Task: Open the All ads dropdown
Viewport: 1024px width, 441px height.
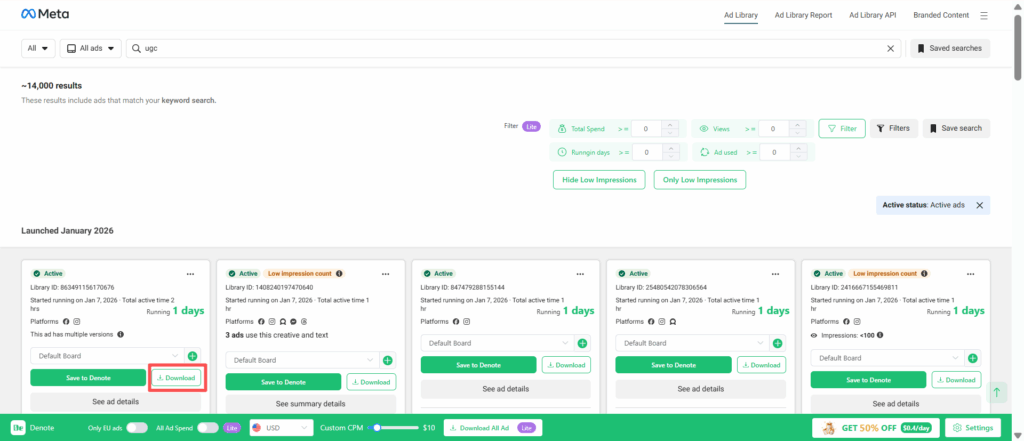Action: click(91, 48)
